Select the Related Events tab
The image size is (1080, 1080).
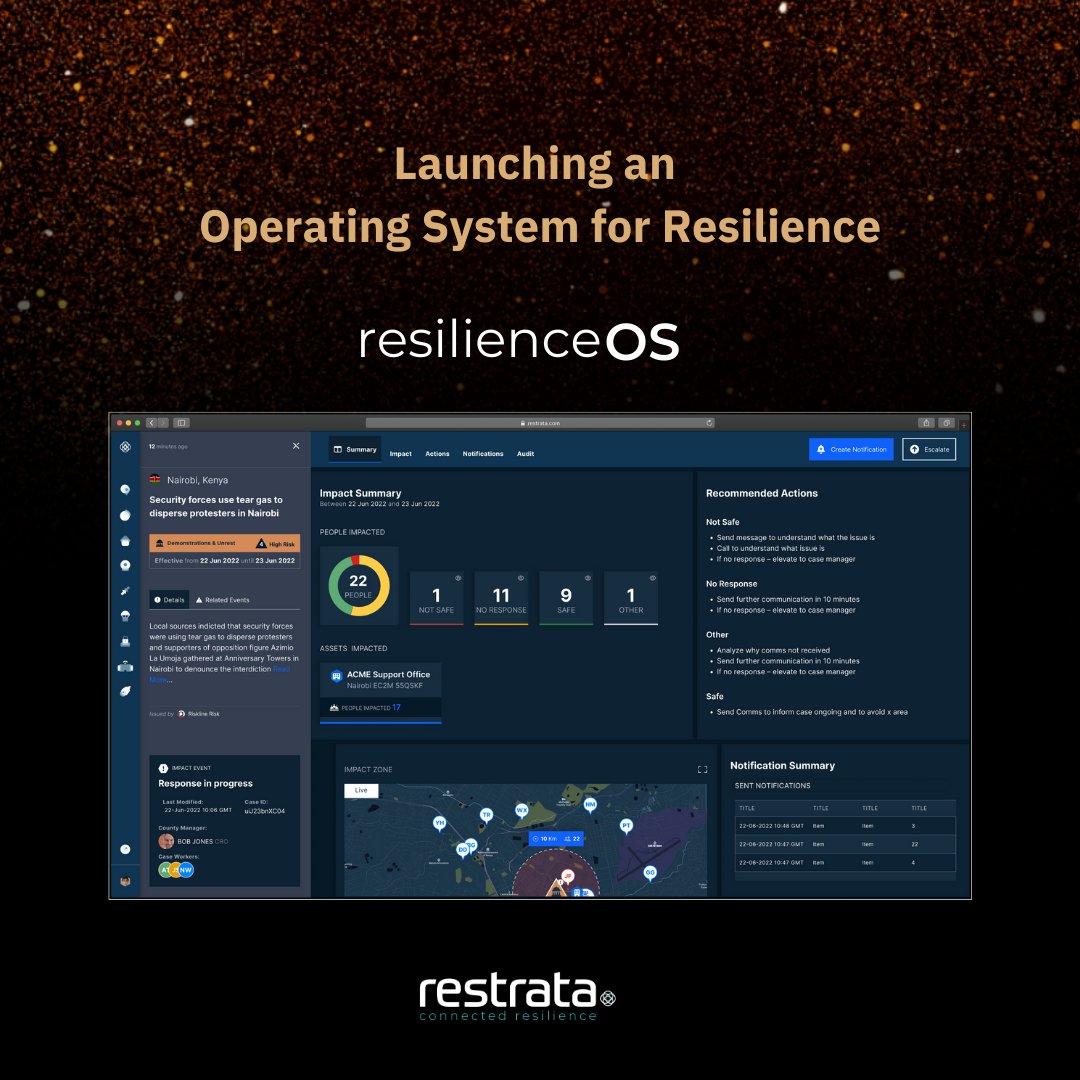[222, 600]
